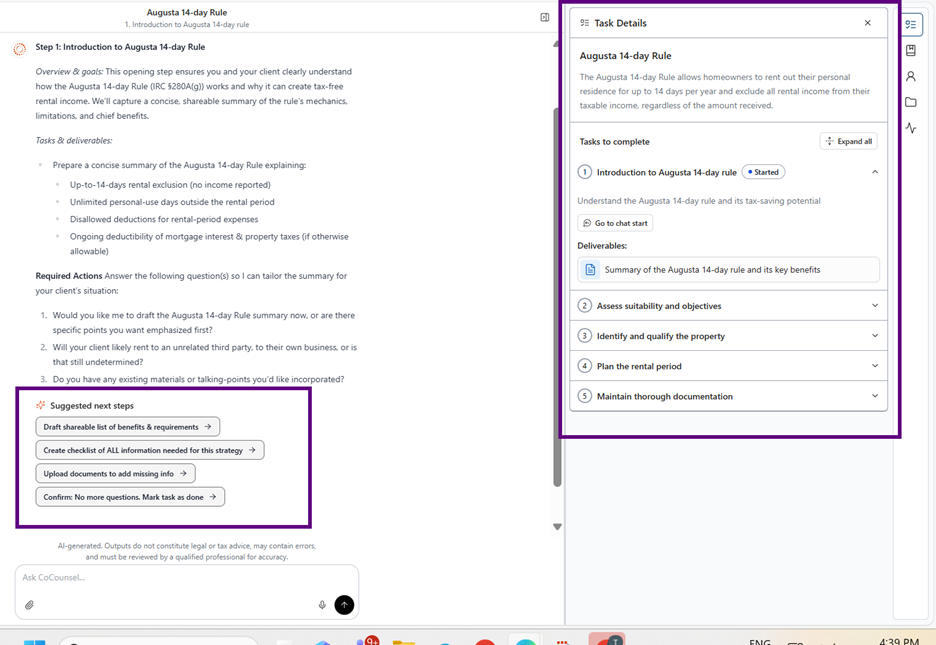The image size is (936, 645).
Task: Open the task list sidebar icon
Action: 911,24
